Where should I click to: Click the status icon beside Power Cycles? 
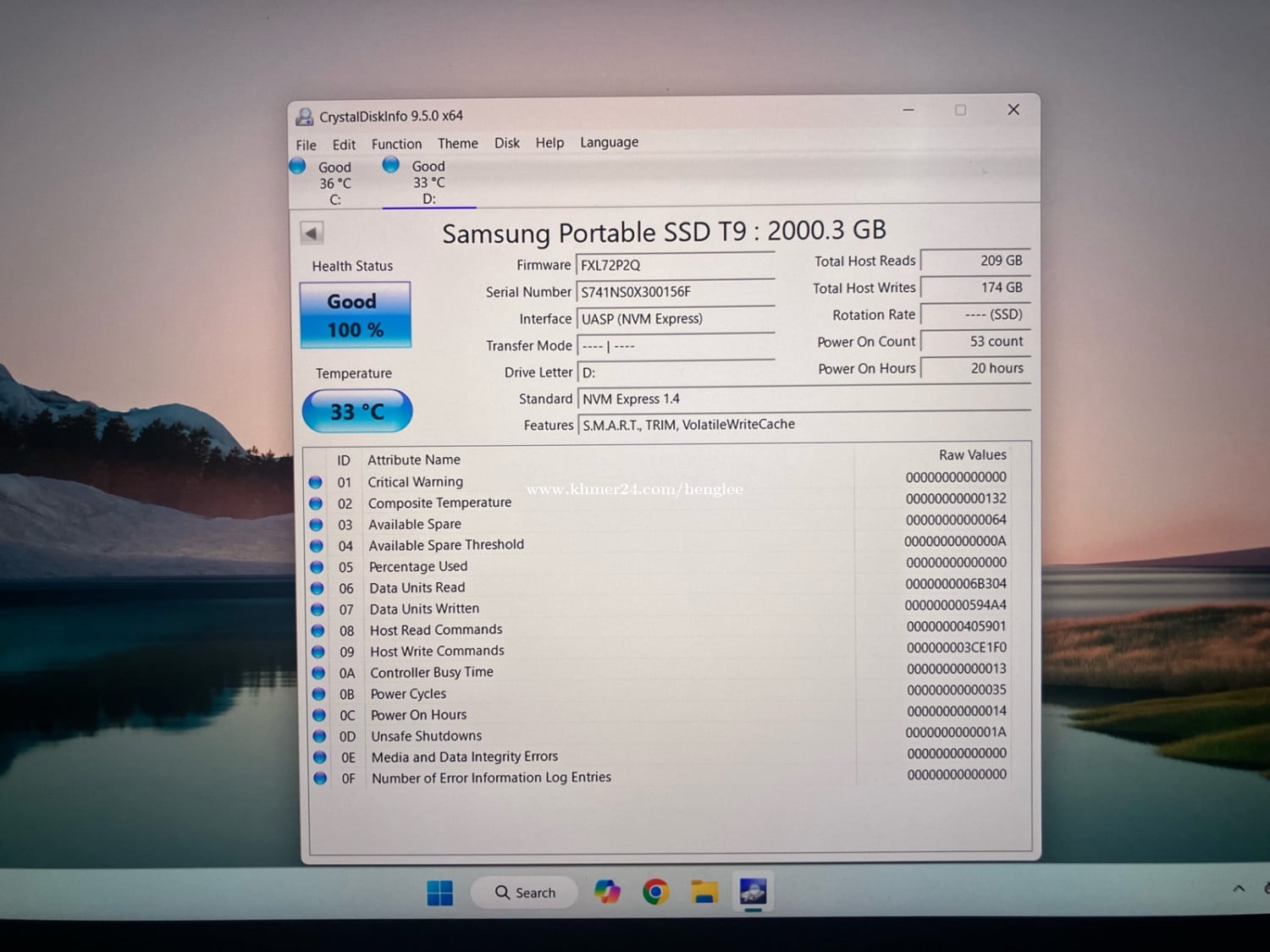tap(318, 694)
